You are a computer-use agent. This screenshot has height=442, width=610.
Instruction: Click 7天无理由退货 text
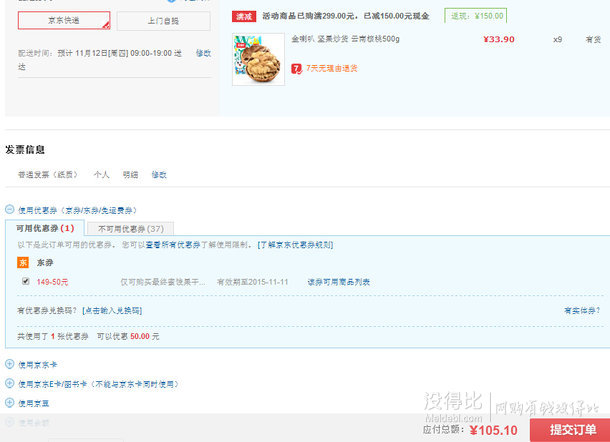click(x=331, y=68)
